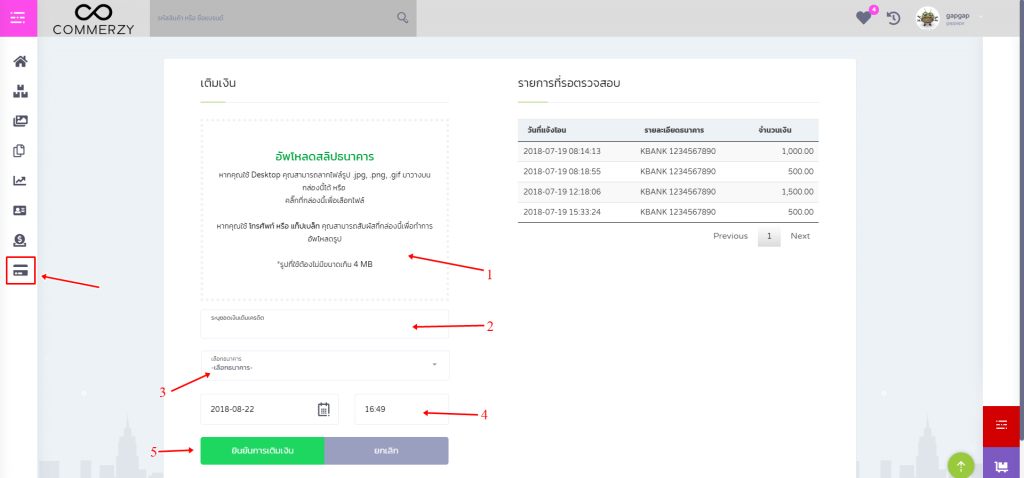Image resolution: width=1024 pixels, height=478 pixels.
Task: Click the gapgap user avatar
Action: click(927, 18)
